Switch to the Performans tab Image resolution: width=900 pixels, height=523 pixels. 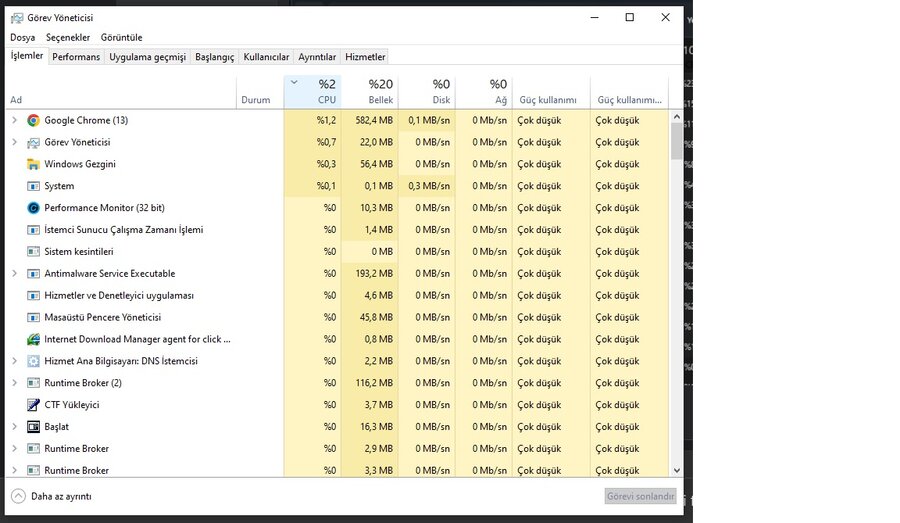click(x=76, y=57)
